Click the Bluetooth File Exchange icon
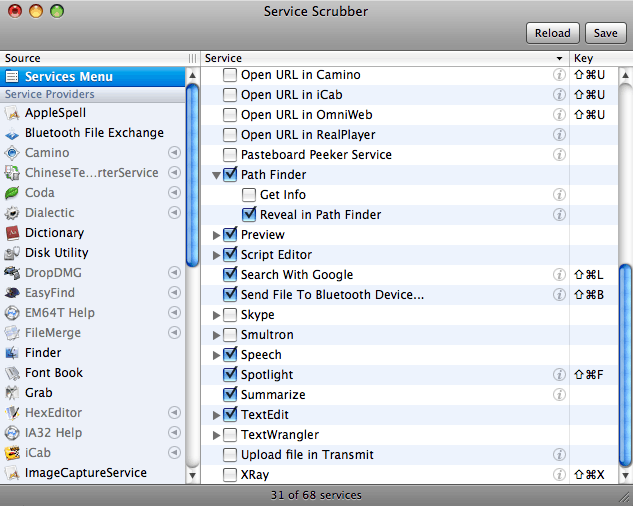 point(12,133)
